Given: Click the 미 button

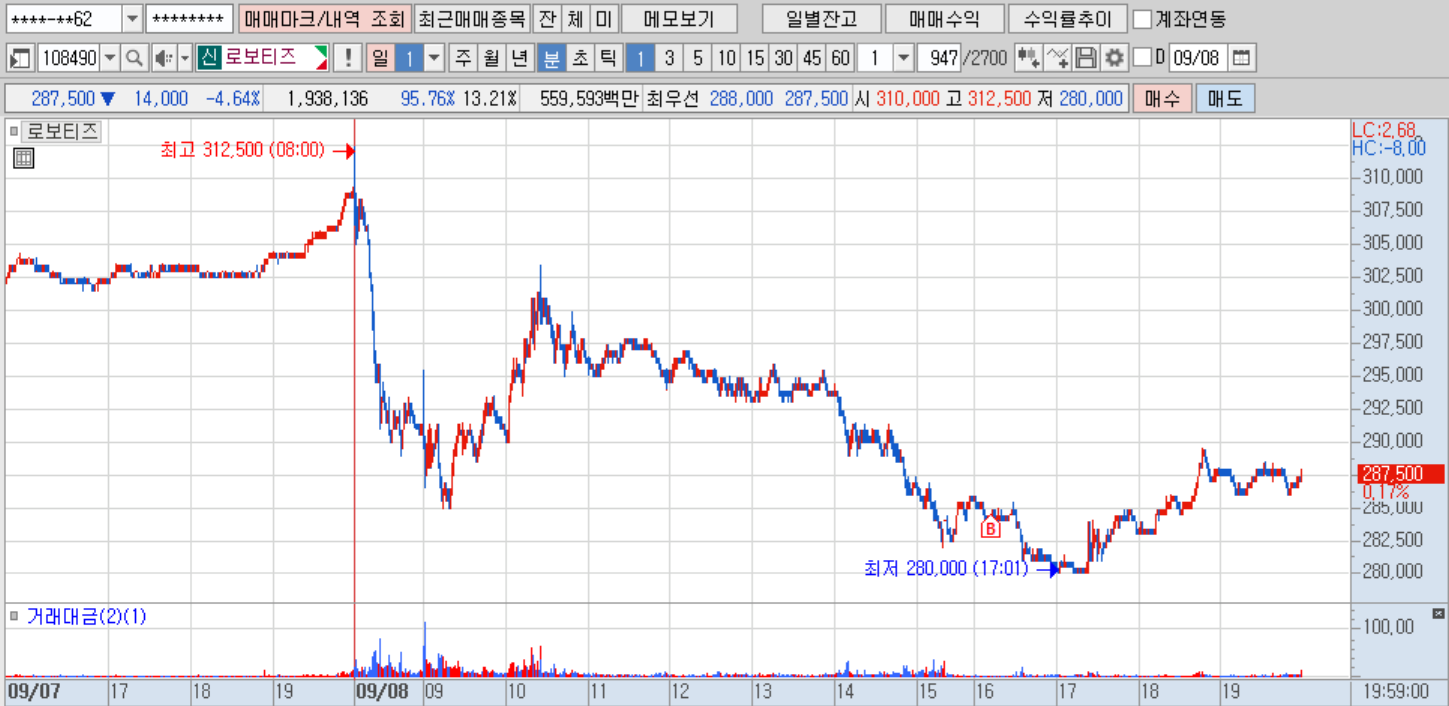Looking at the screenshot, I should [x=603, y=19].
